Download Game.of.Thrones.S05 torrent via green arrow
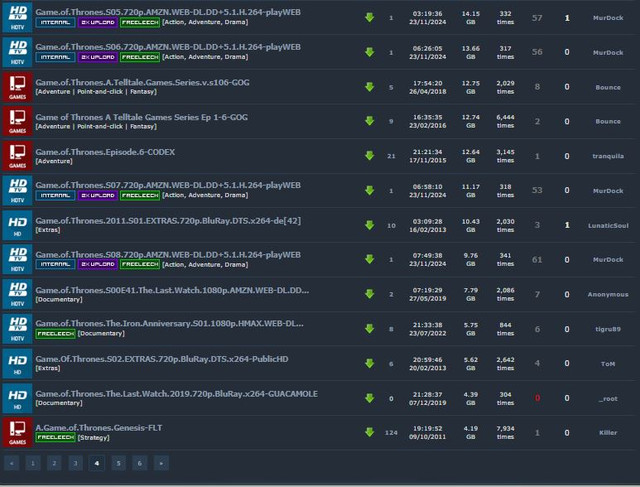This screenshot has height=487, width=640. [369, 18]
